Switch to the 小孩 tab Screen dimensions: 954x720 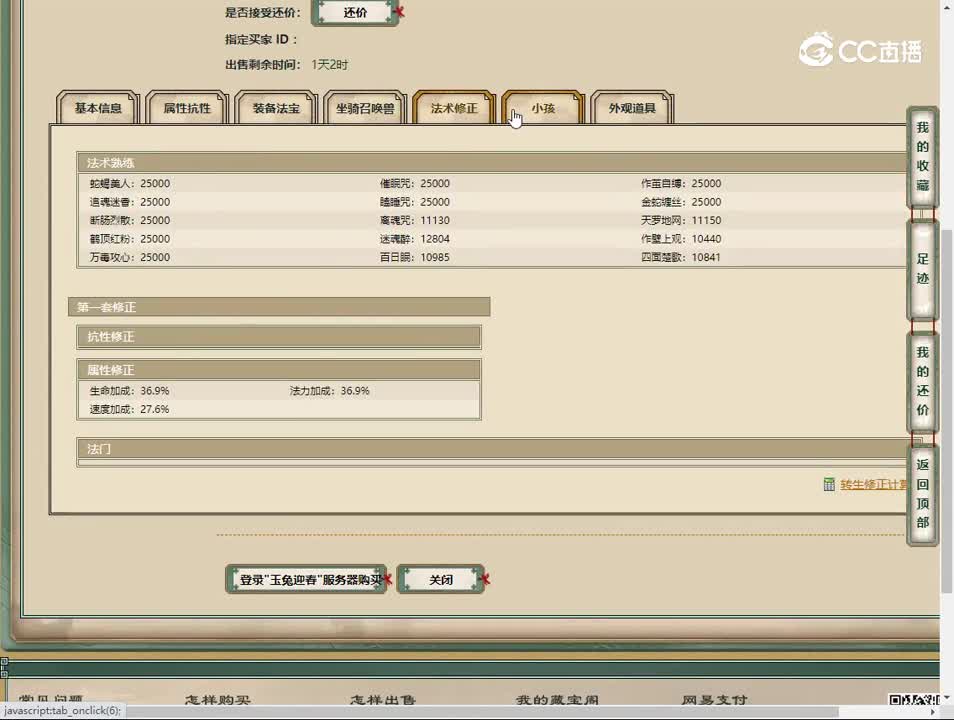point(543,108)
